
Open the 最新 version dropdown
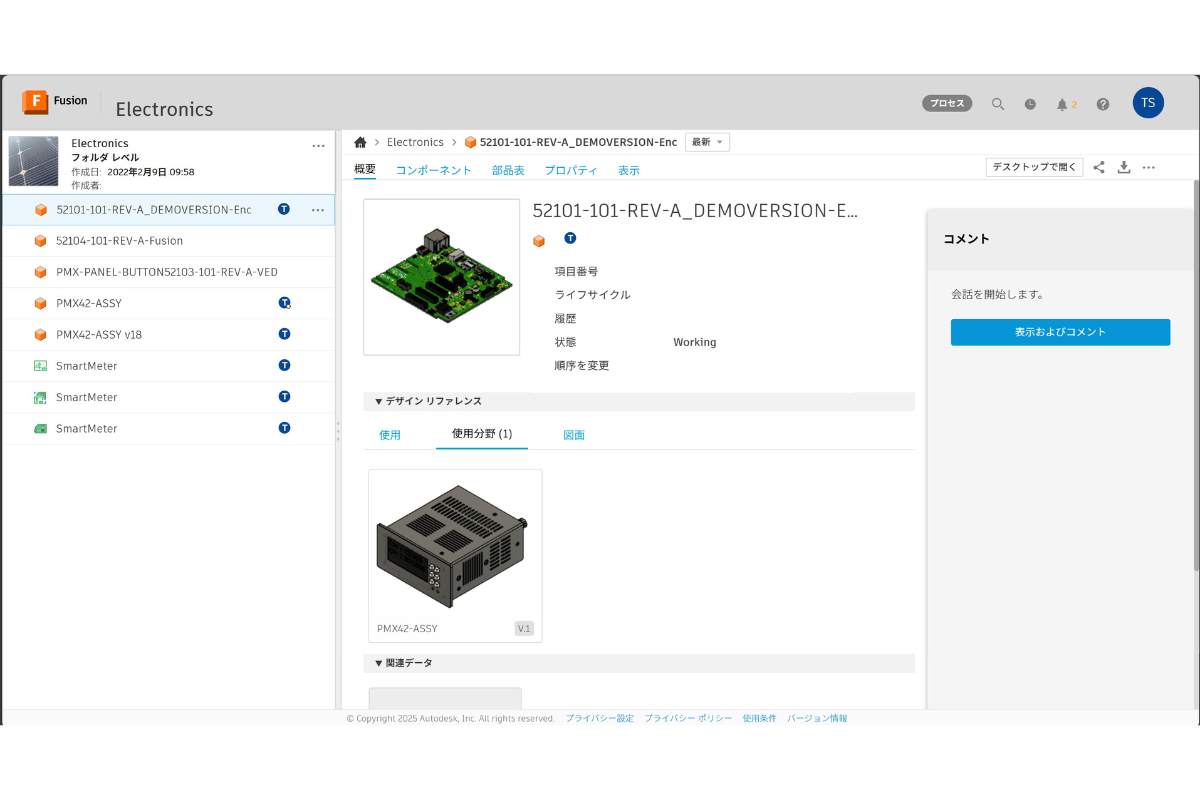706,142
